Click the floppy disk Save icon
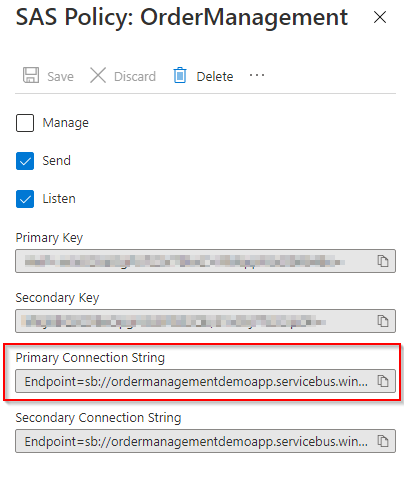 [x=31, y=75]
